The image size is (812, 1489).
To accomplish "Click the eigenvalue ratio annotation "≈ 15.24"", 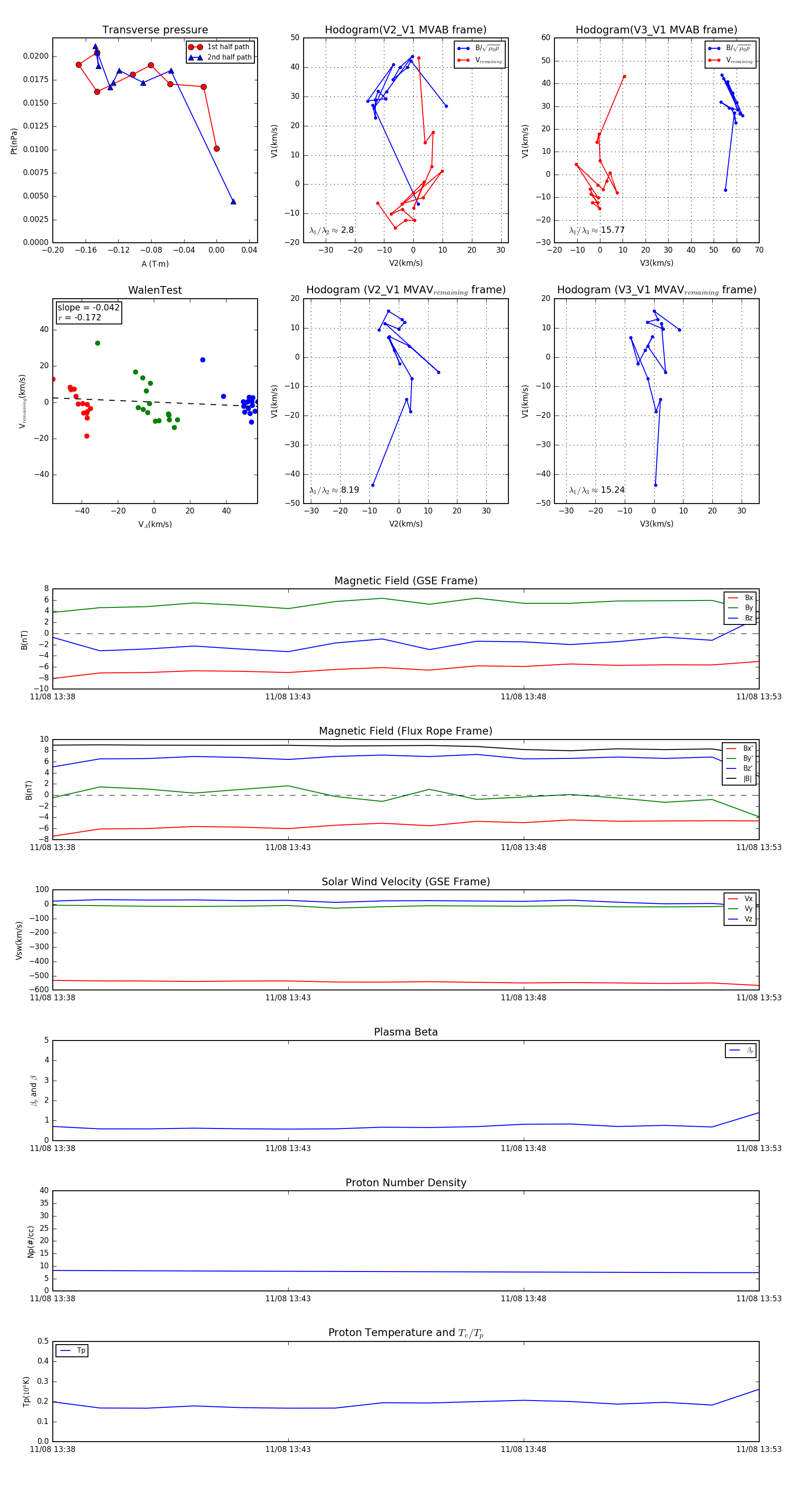I will coord(596,490).
